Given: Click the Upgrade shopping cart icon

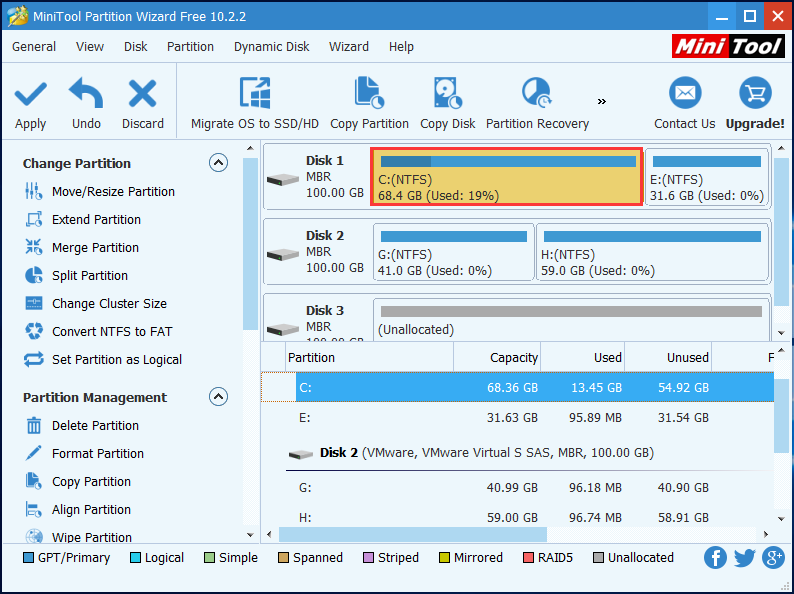Looking at the screenshot, I should coord(755,93).
